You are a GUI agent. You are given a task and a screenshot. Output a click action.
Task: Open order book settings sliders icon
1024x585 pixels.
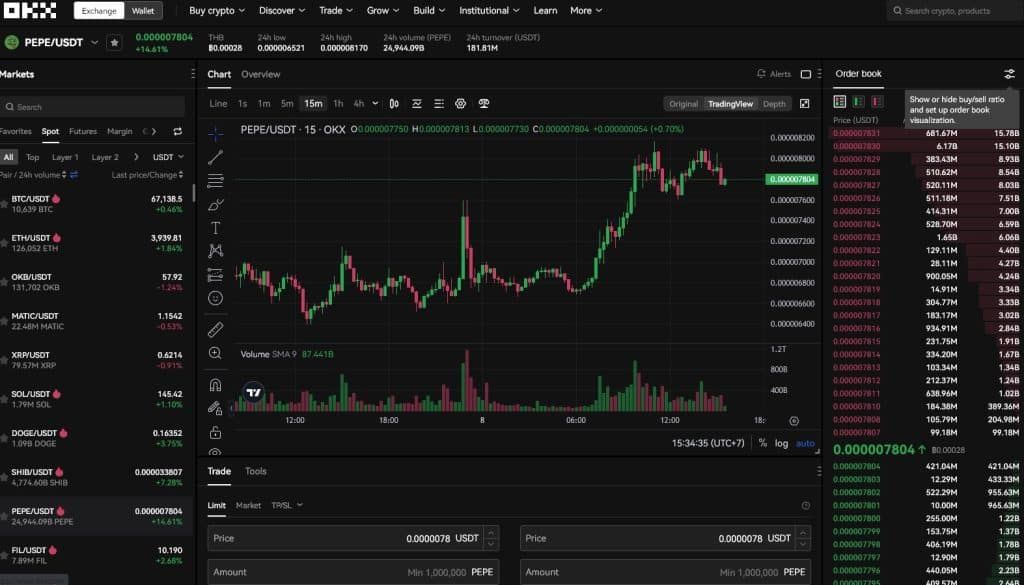(x=1010, y=74)
